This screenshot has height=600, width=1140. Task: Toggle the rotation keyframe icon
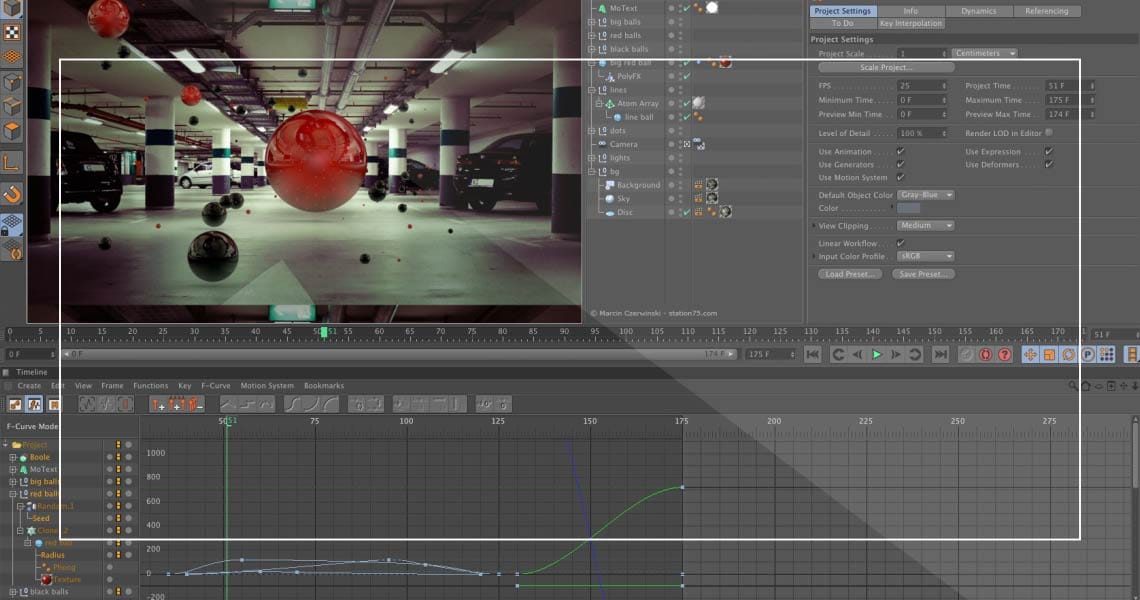tap(1068, 355)
